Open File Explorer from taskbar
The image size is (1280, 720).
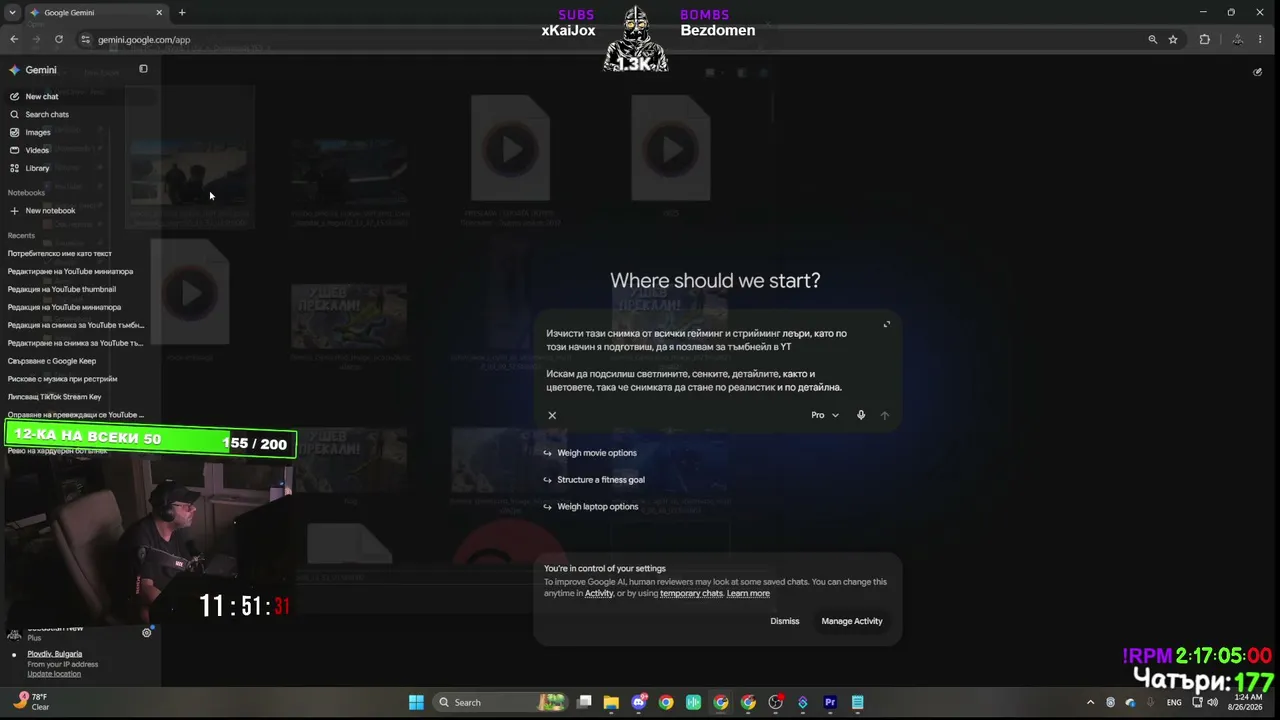pos(611,702)
